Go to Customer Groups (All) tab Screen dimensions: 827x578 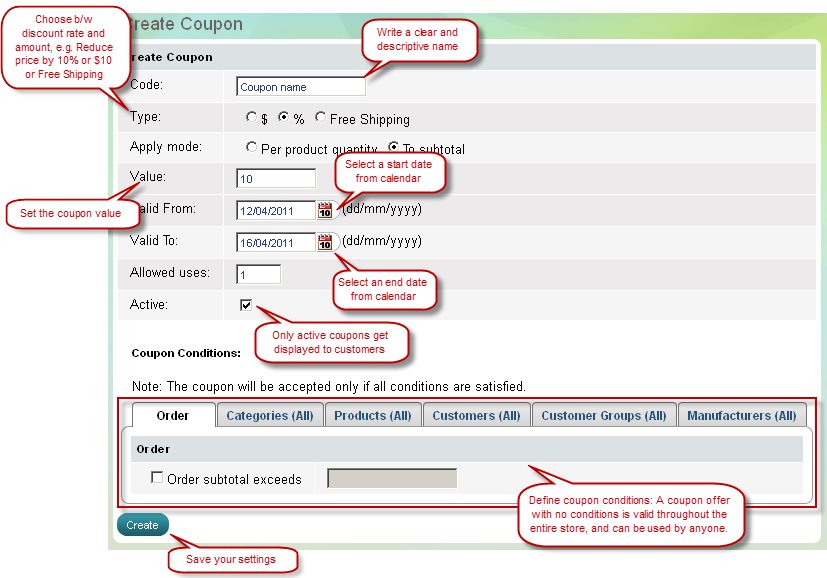tap(603, 416)
